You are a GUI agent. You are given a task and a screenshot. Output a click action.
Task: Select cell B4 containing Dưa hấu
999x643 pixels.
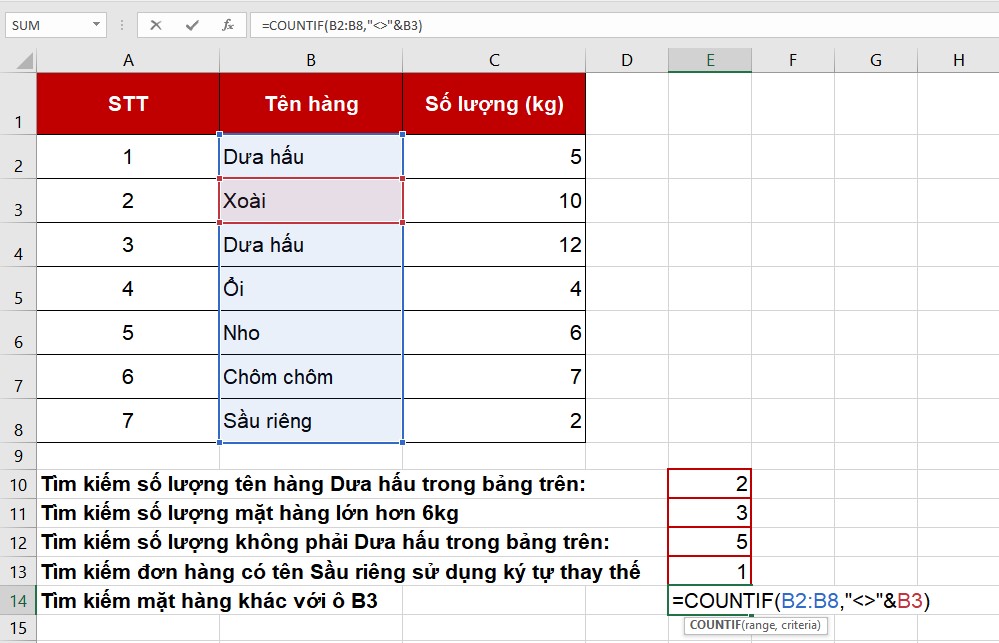[x=311, y=245]
